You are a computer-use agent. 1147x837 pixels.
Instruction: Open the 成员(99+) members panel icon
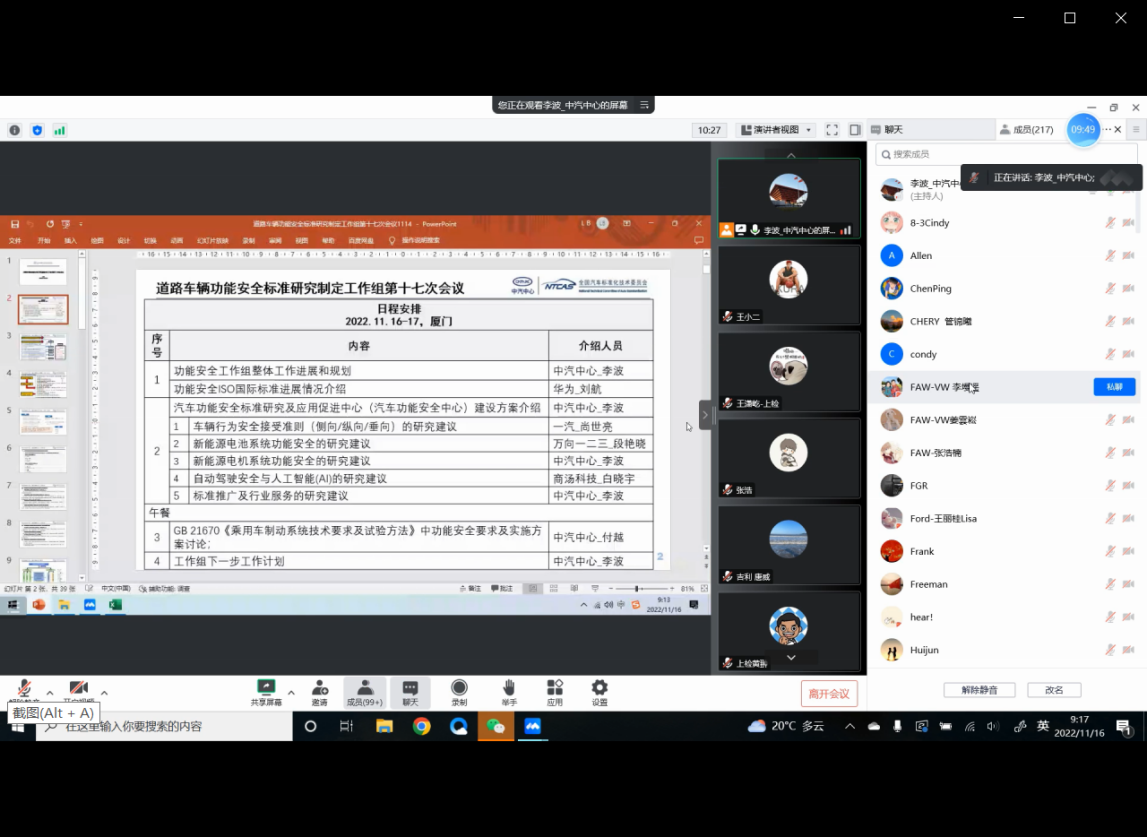pos(364,691)
